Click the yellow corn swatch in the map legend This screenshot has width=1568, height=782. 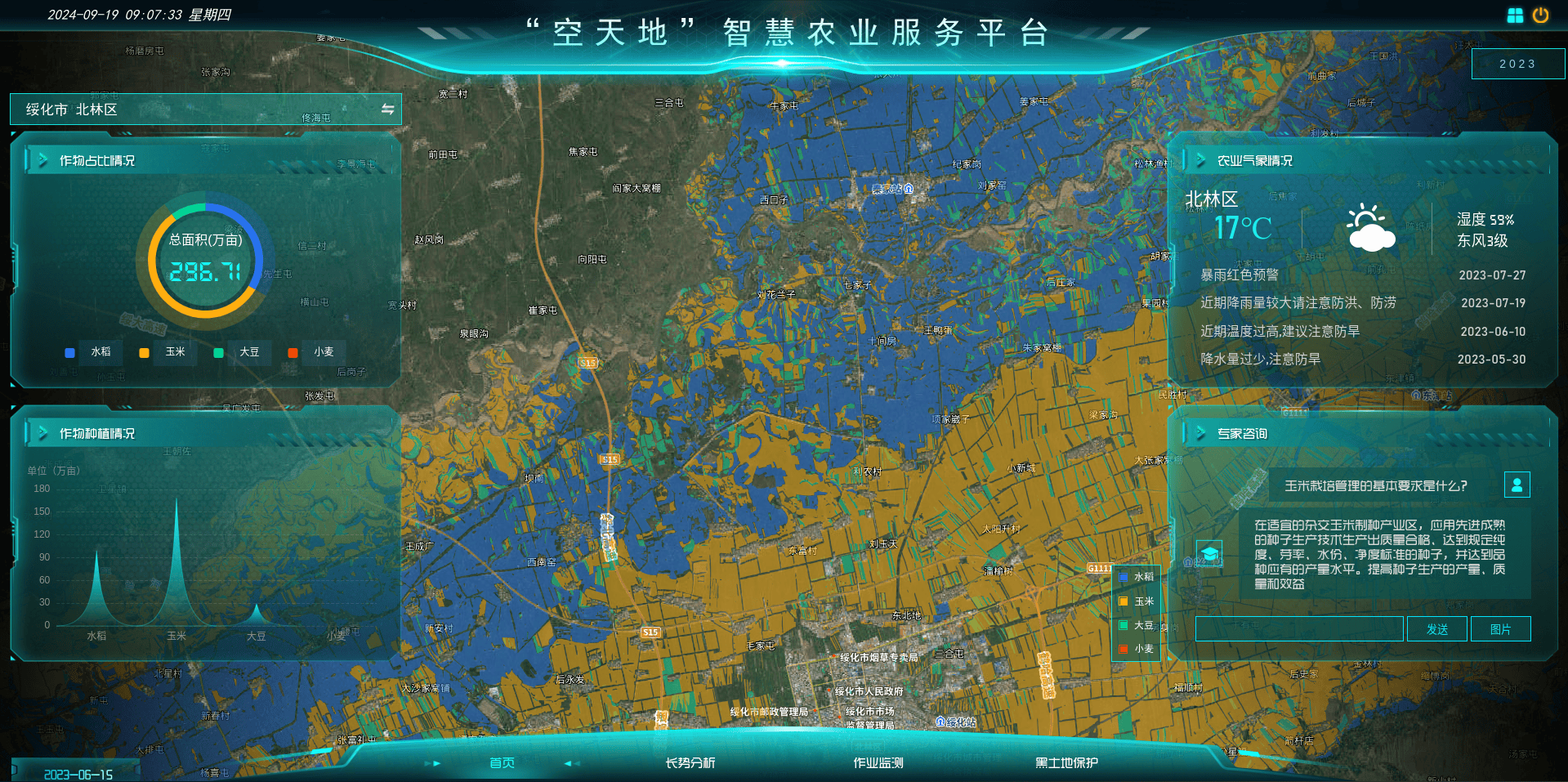pyautogui.click(x=1124, y=601)
